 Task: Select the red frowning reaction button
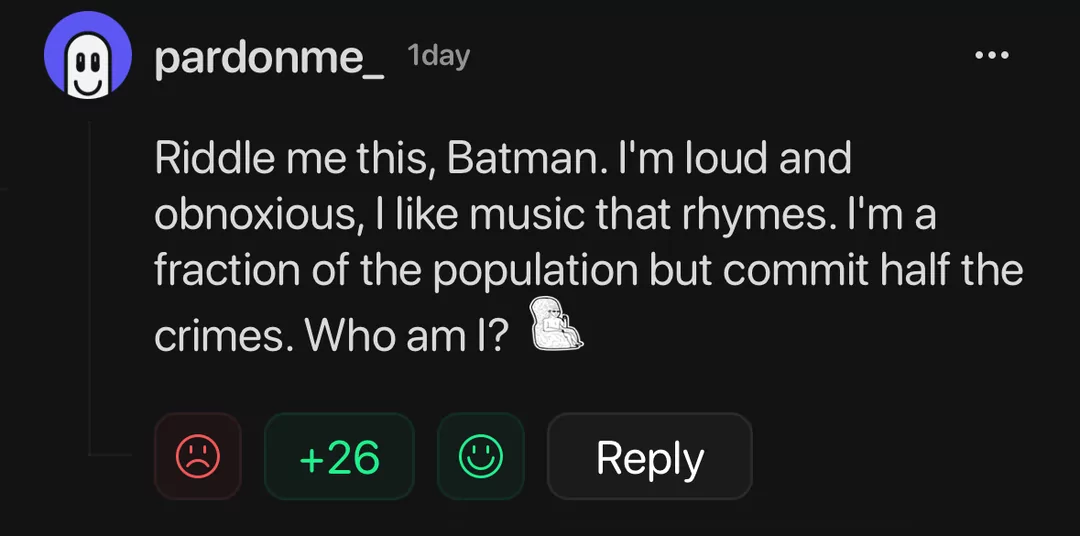click(x=198, y=456)
